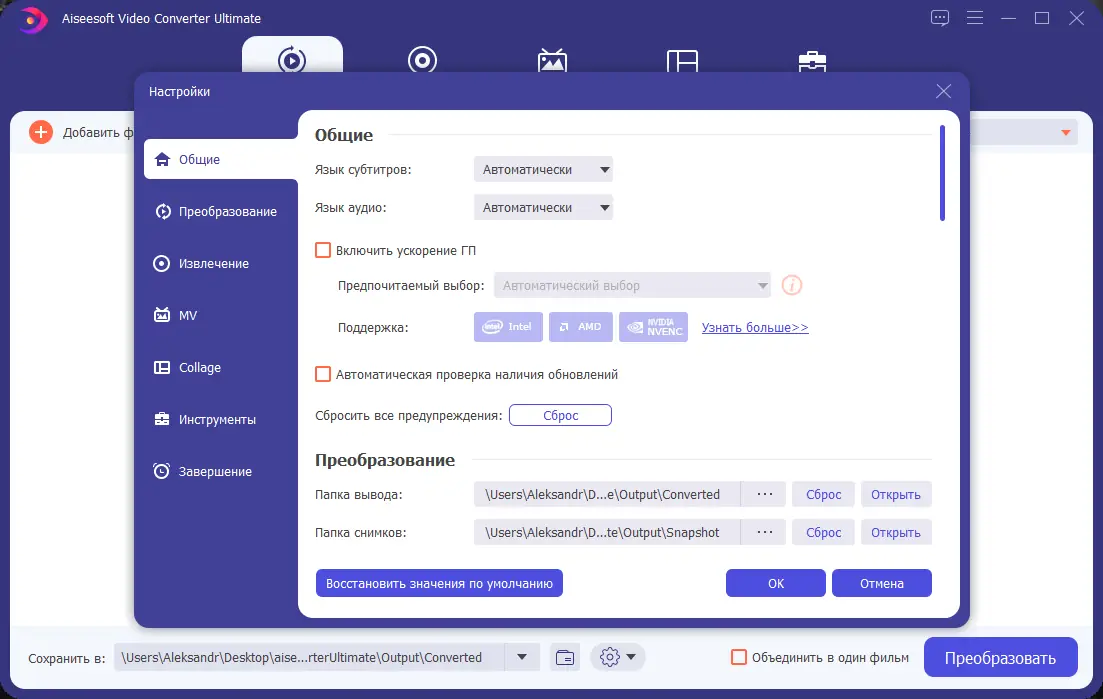Toggle Объединить в один фильм checkbox

pos(739,658)
